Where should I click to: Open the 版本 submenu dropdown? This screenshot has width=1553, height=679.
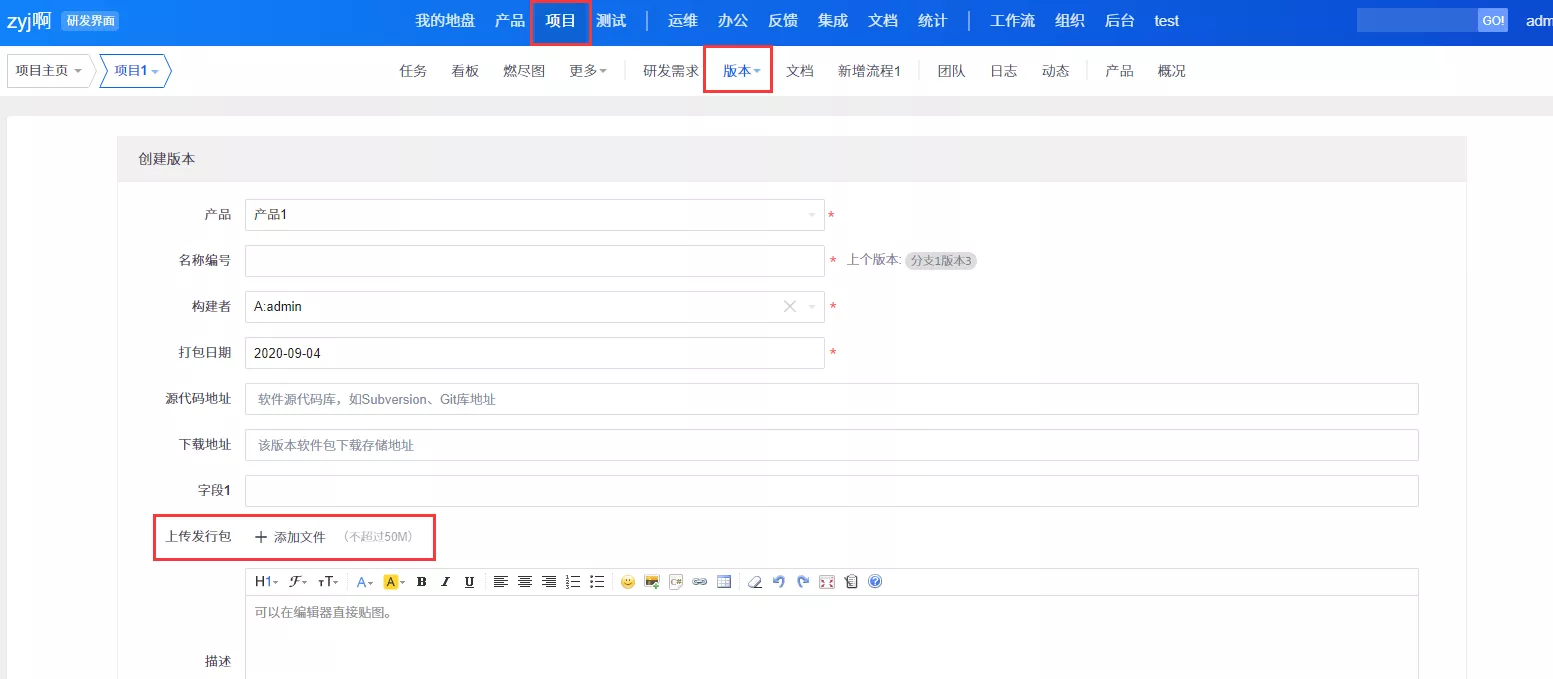pos(742,71)
